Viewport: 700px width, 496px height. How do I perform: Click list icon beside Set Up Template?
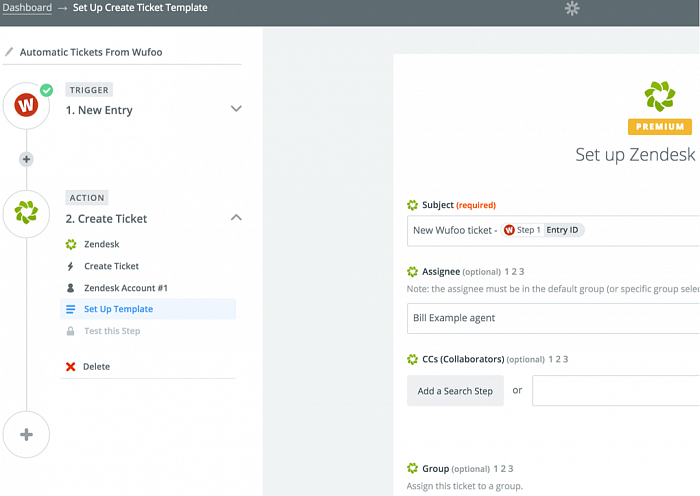click(x=71, y=309)
